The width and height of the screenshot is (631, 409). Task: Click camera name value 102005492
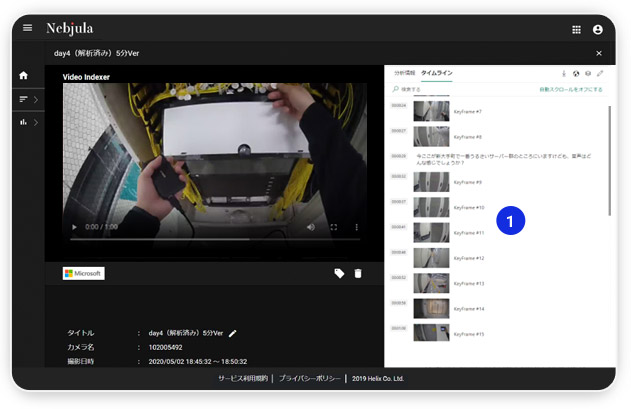(165, 347)
